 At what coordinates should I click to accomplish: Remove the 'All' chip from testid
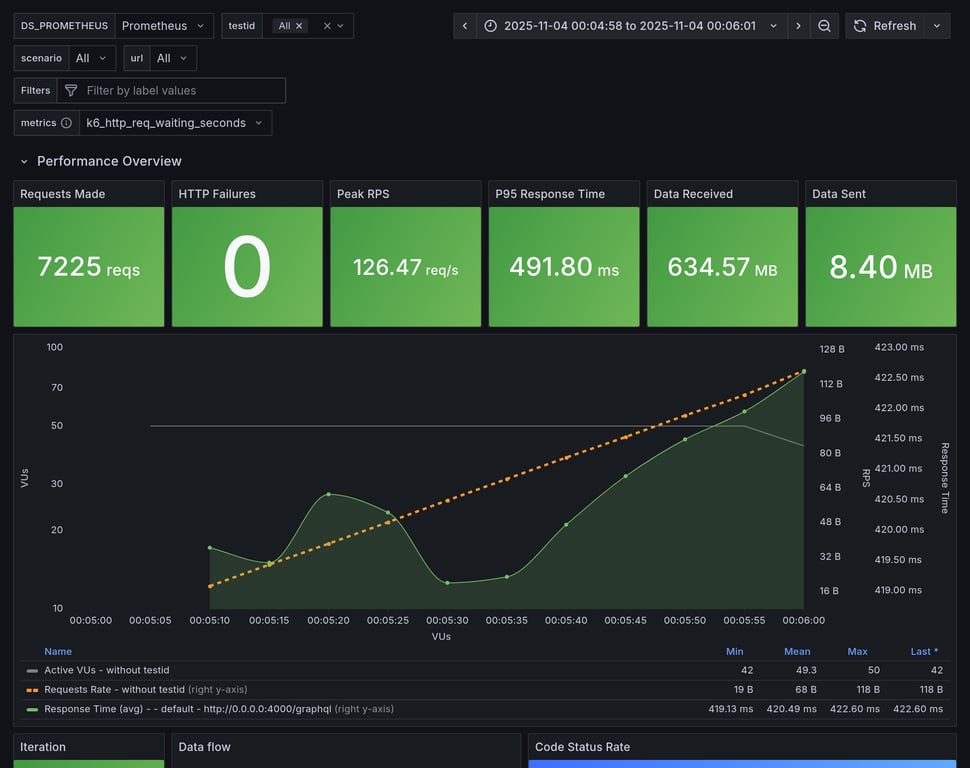pyautogui.click(x=299, y=26)
